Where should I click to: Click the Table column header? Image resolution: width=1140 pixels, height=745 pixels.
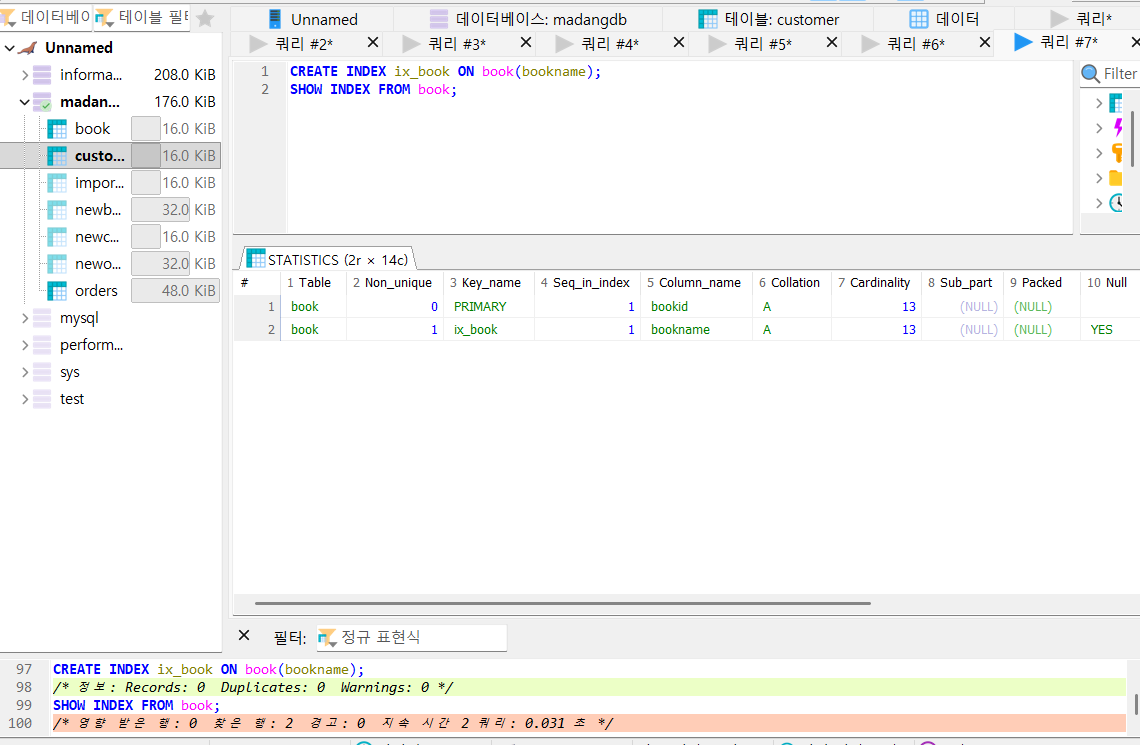[313, 283]
